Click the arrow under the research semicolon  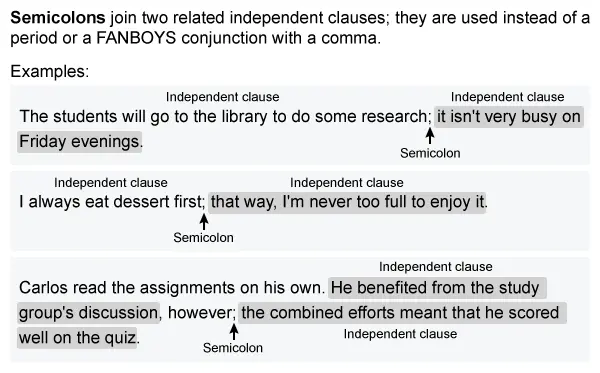pyautogui.click(x=430, y=136)
